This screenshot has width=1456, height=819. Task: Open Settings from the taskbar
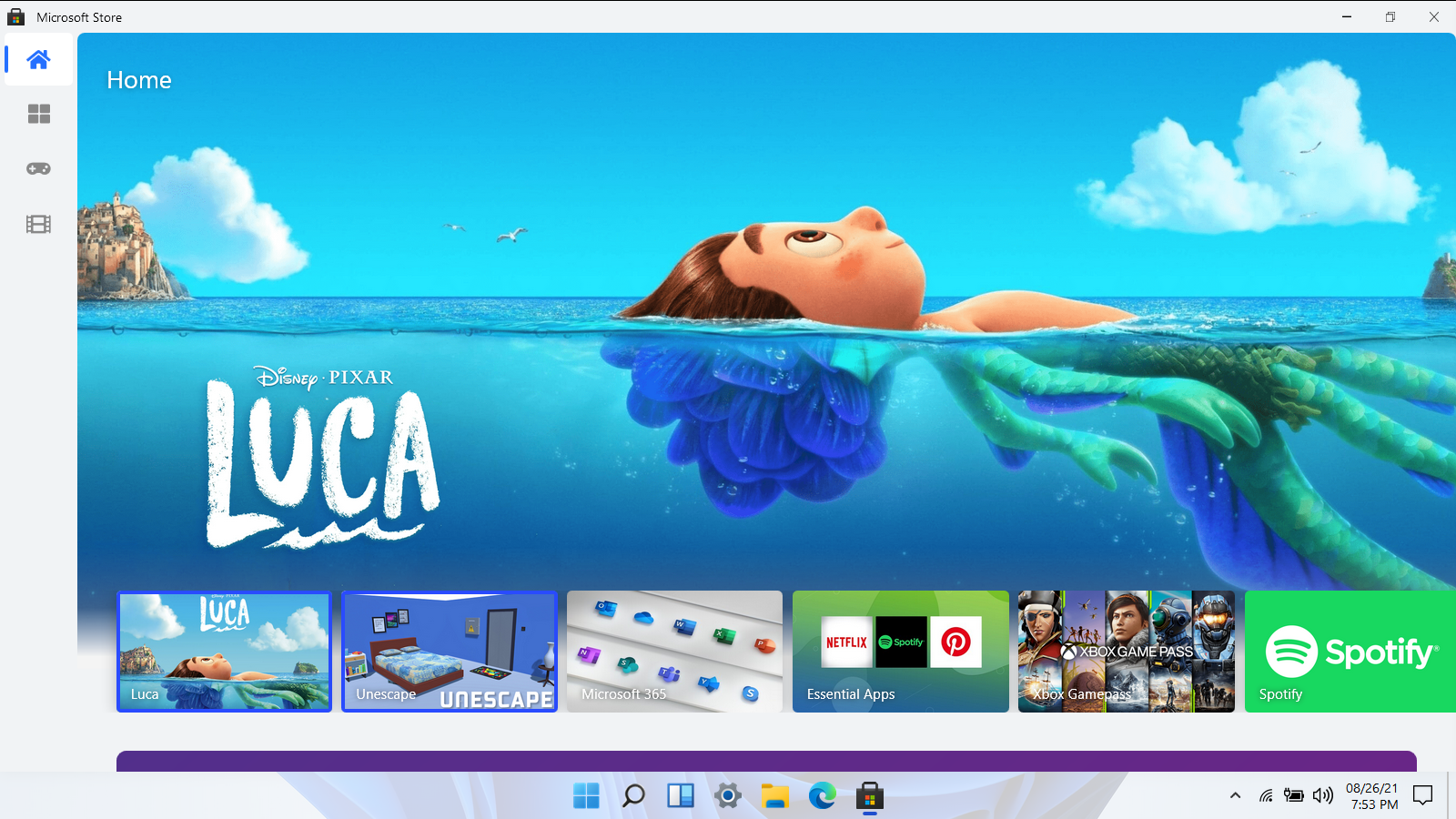tap(728, 796)
